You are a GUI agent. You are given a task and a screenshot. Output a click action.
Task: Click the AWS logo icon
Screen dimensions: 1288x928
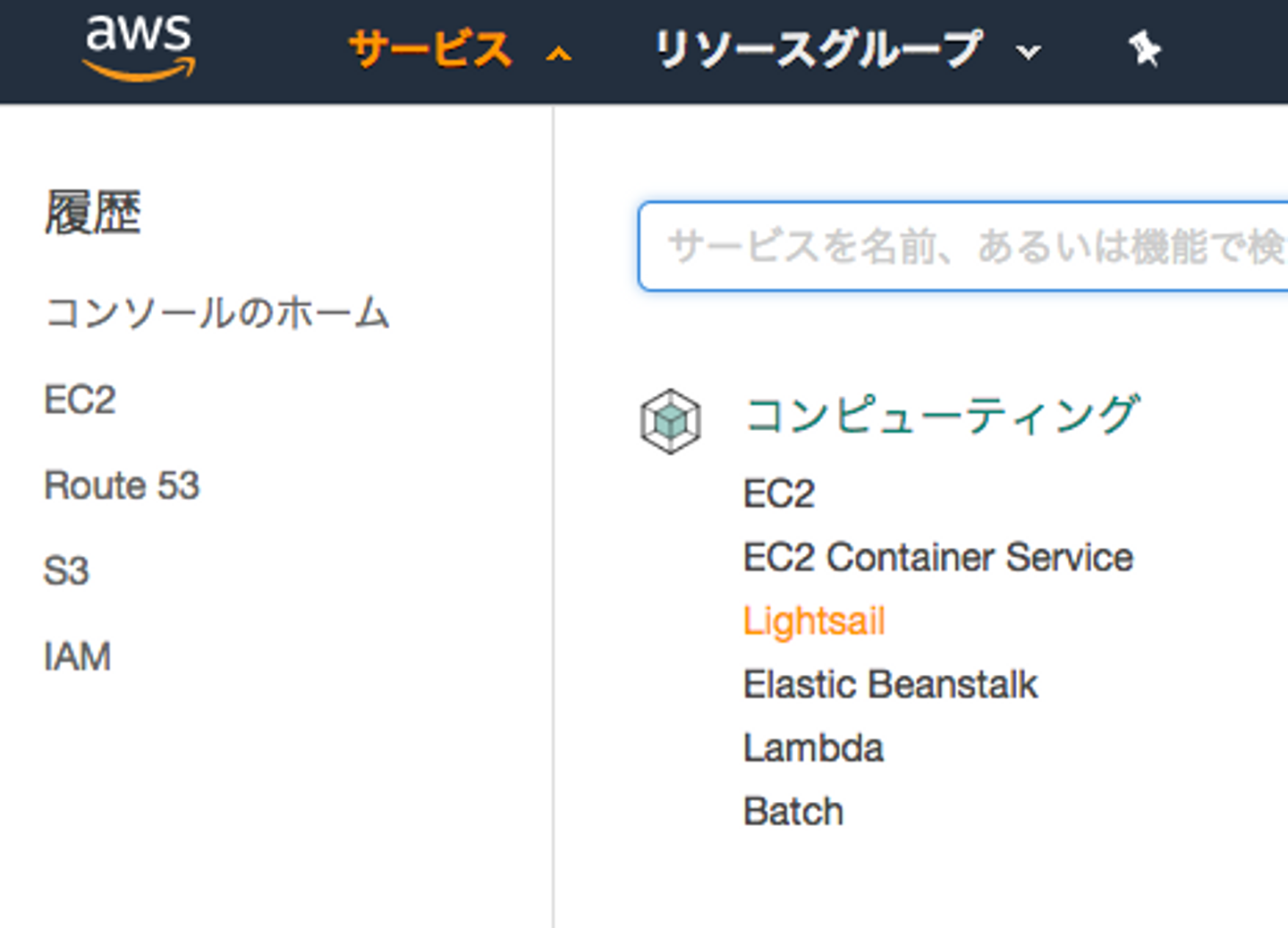coord(139,46)
